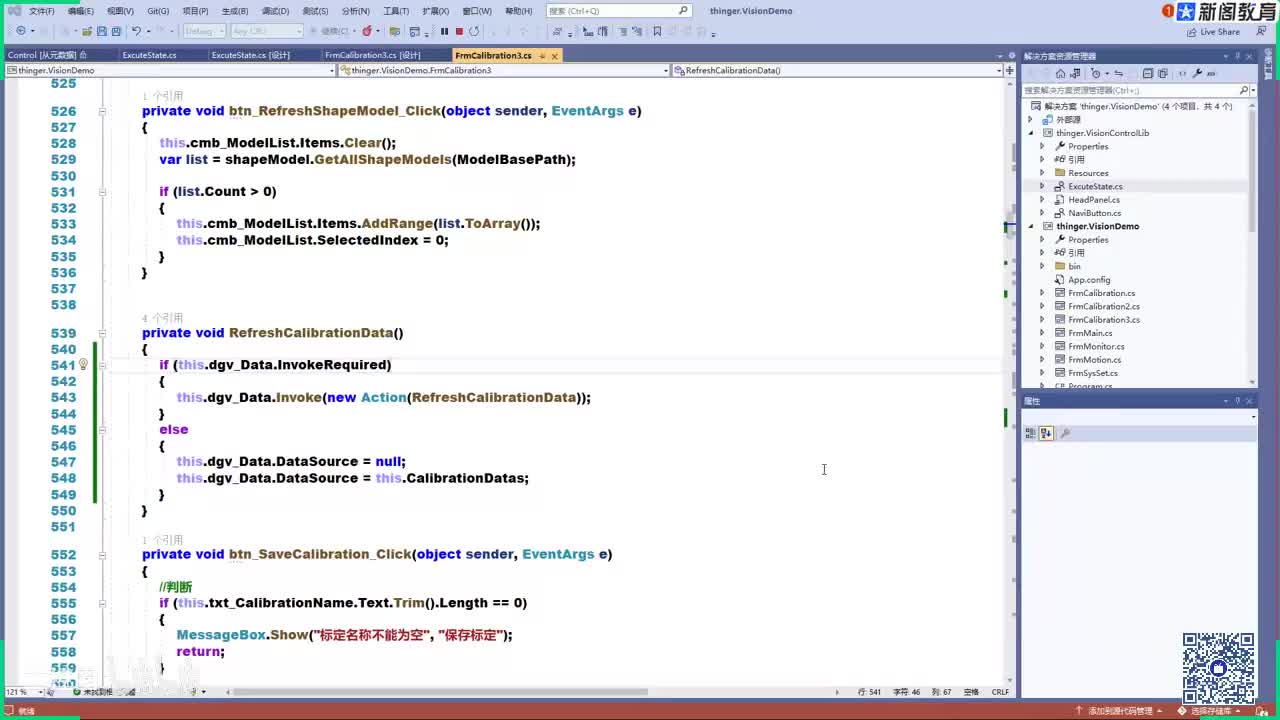Switch to the ExcuteState.cs tab
The image size is (1280, 720).
tap(149, 56)
